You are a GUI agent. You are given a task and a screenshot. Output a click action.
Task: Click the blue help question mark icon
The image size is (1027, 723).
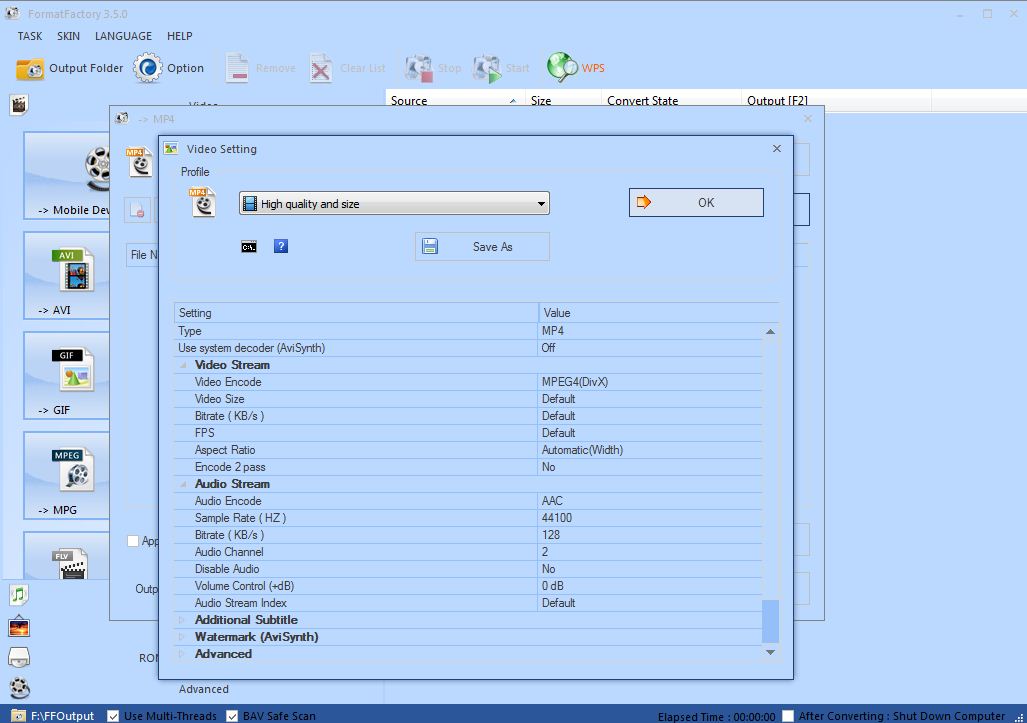pyautogui.click(x=281, y=246)
